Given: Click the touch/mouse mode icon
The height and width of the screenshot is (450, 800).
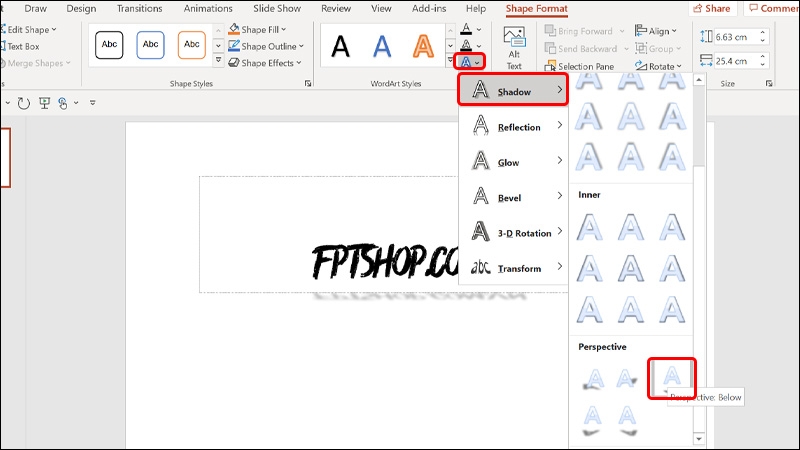Looking at the screenshot, I should (x=63, y=103).
